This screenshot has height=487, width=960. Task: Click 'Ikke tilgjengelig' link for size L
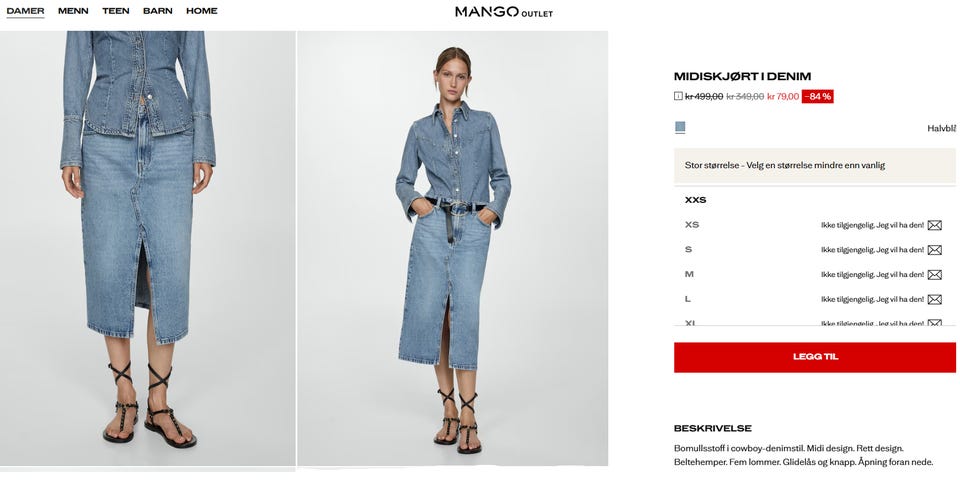(x=872, y=300)
